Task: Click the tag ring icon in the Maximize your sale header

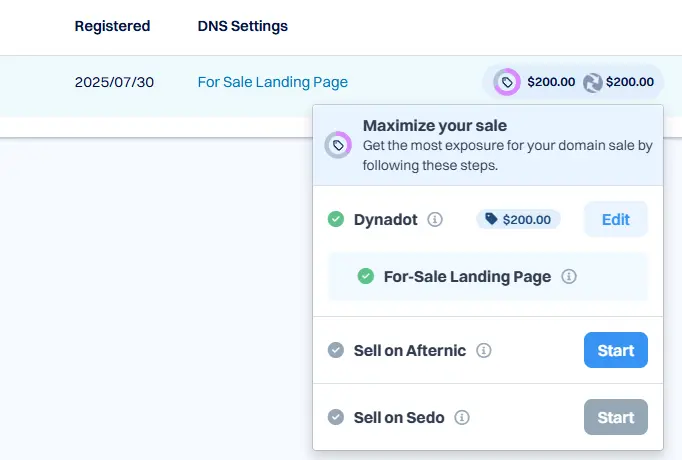Action: click(338, 145)
